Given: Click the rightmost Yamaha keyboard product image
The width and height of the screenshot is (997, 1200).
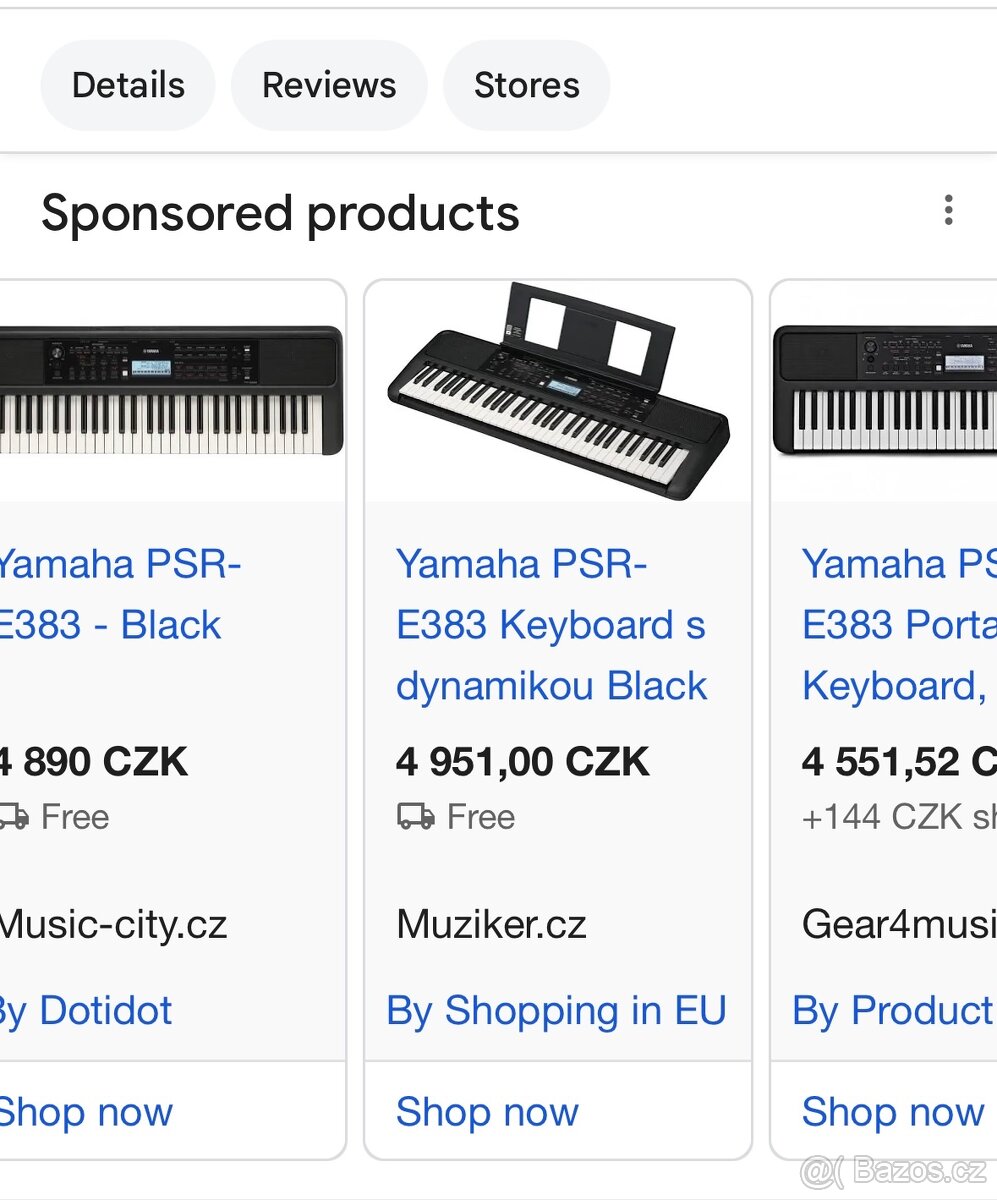Looking at the screenshot, I should [x=890, y=390].
